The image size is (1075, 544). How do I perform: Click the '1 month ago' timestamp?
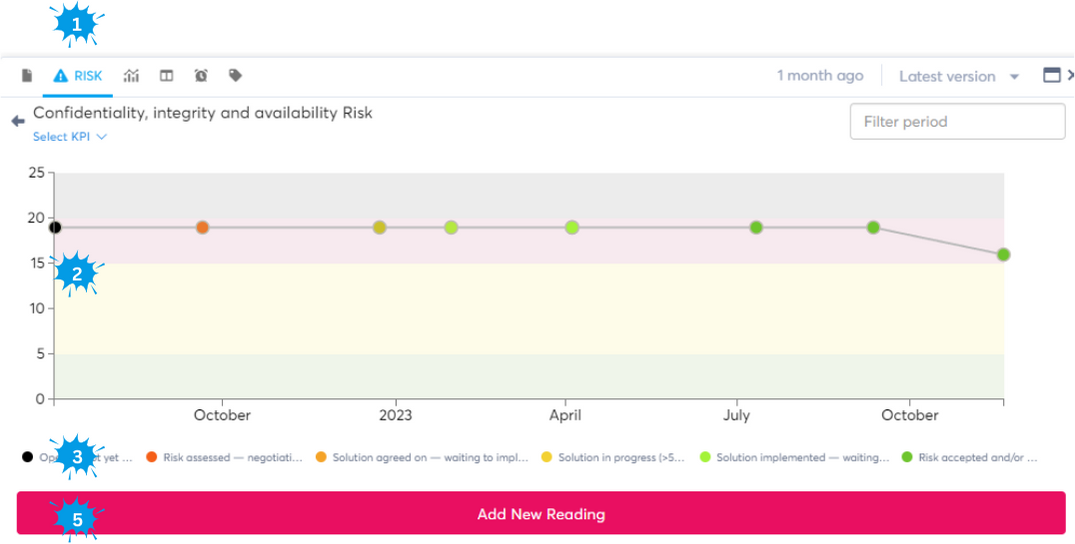820,76
